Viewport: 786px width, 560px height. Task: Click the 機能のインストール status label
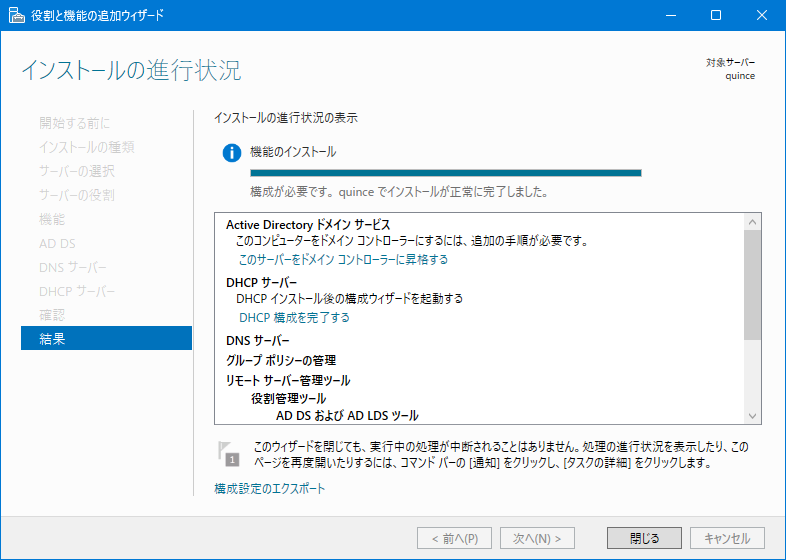coord(293,152)
